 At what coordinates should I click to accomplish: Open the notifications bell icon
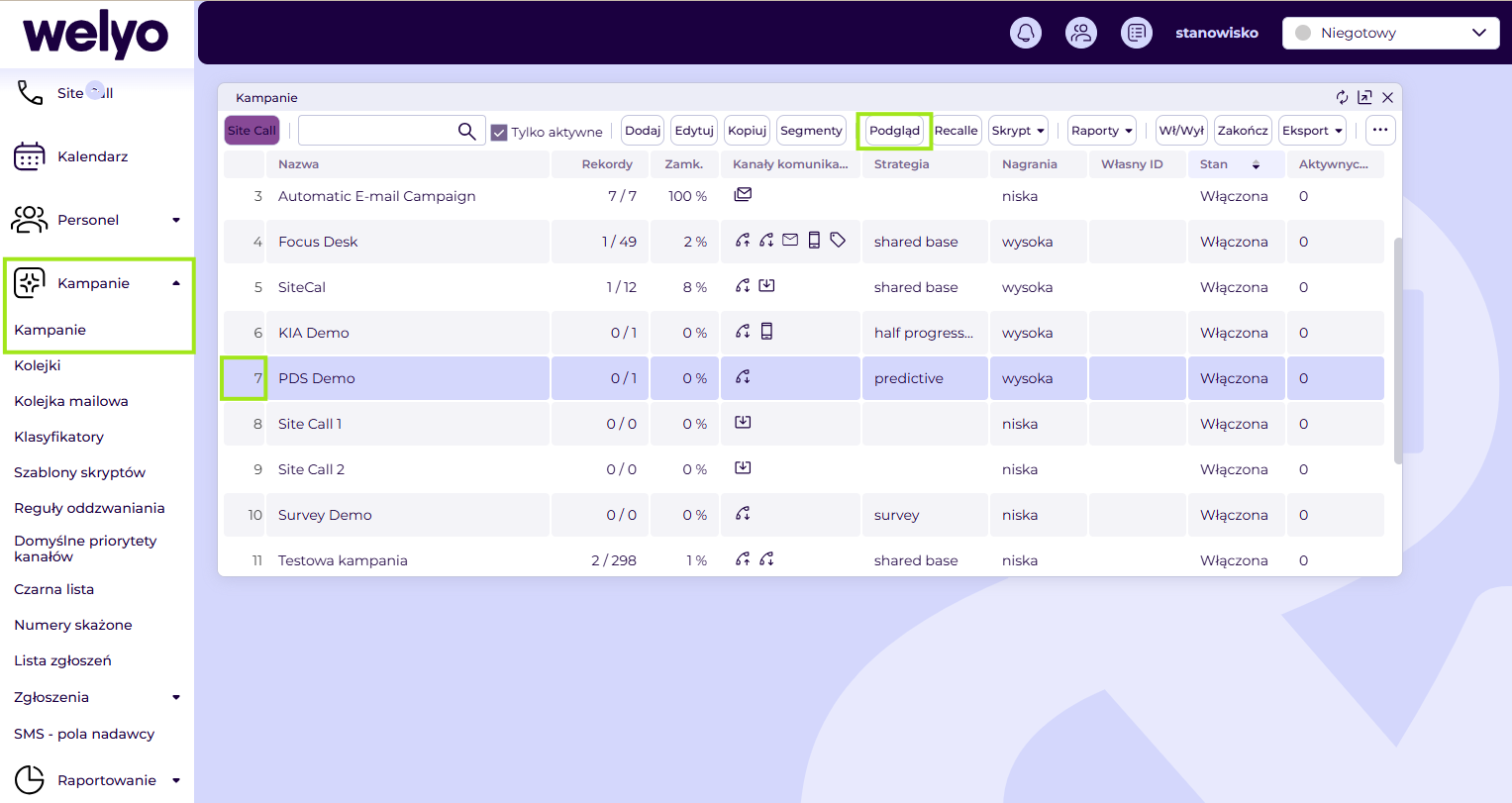tap(1026, 33)
